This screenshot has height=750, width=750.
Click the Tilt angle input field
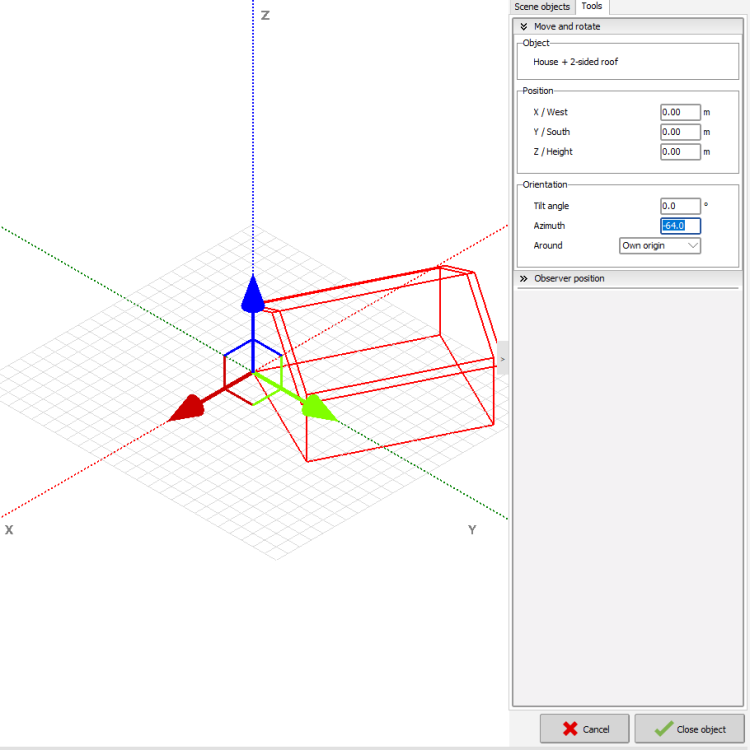point(680,206)
